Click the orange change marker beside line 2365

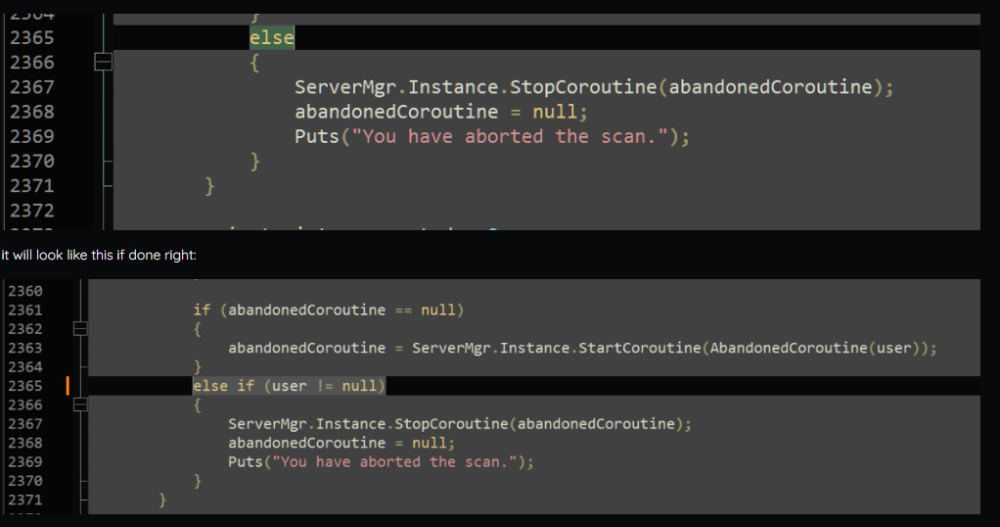68,386
